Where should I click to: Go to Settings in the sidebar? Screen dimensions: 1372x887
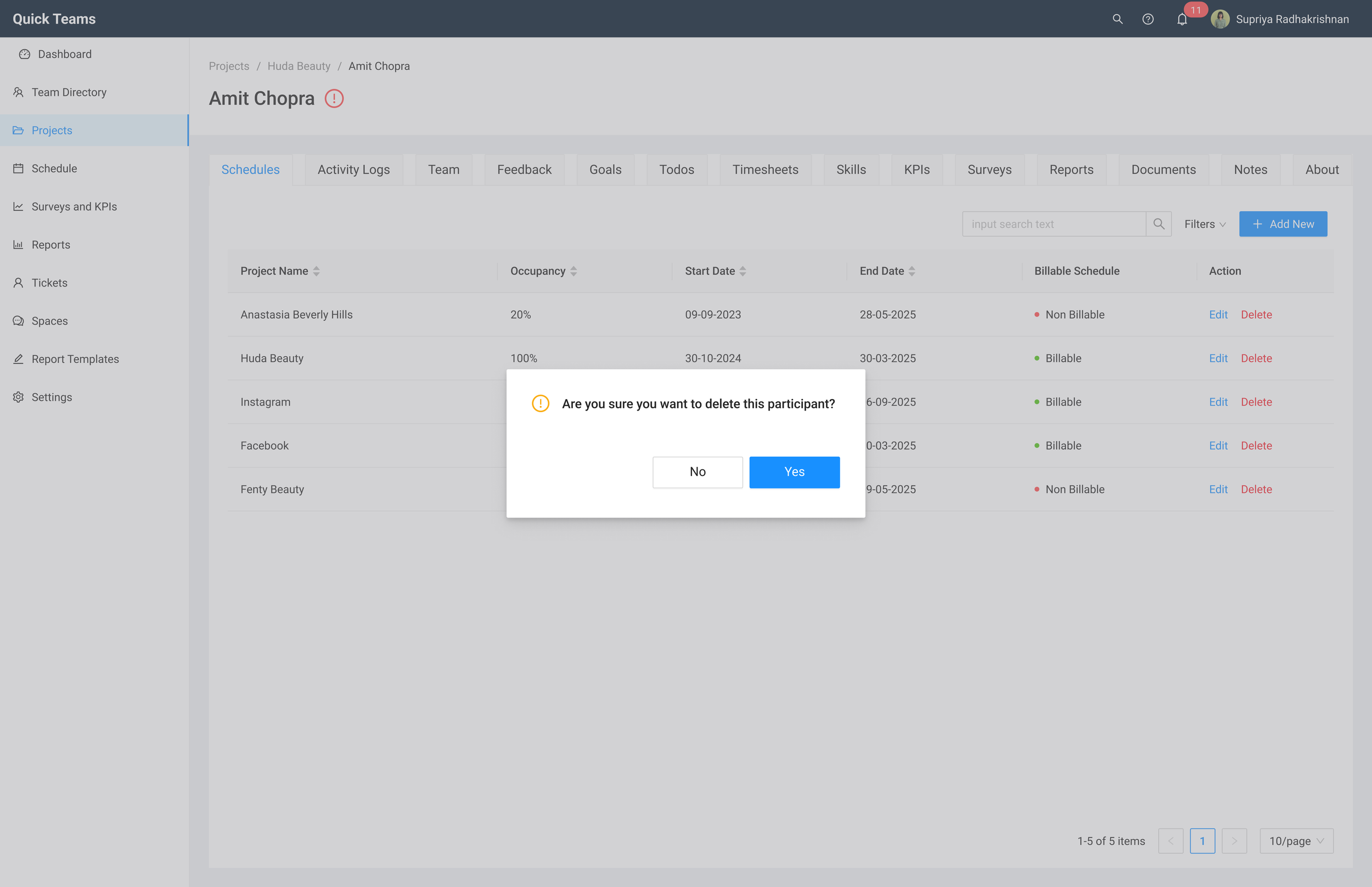51,397
